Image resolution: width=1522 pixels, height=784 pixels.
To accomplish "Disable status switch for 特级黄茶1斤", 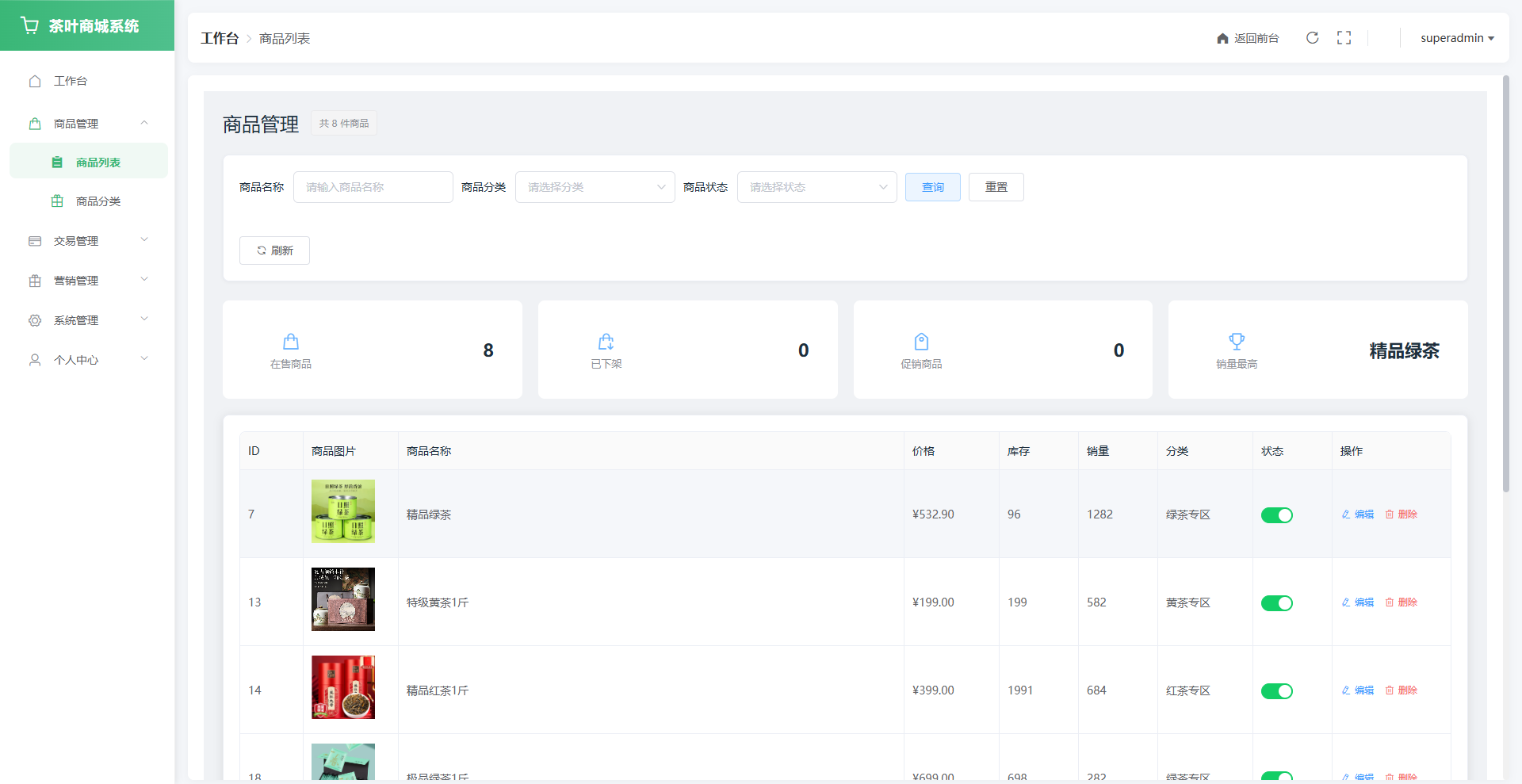I will coord(1276,603).
